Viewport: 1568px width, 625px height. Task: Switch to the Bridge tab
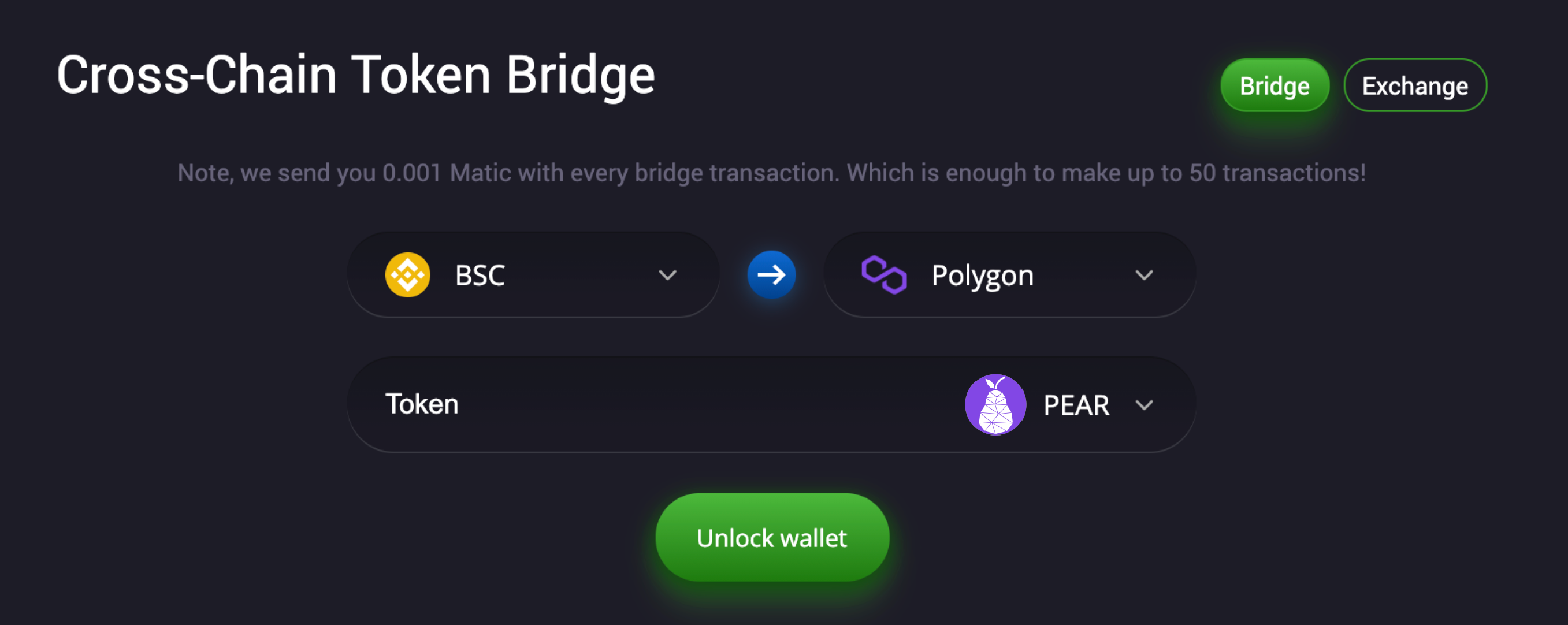(1274, 85)
